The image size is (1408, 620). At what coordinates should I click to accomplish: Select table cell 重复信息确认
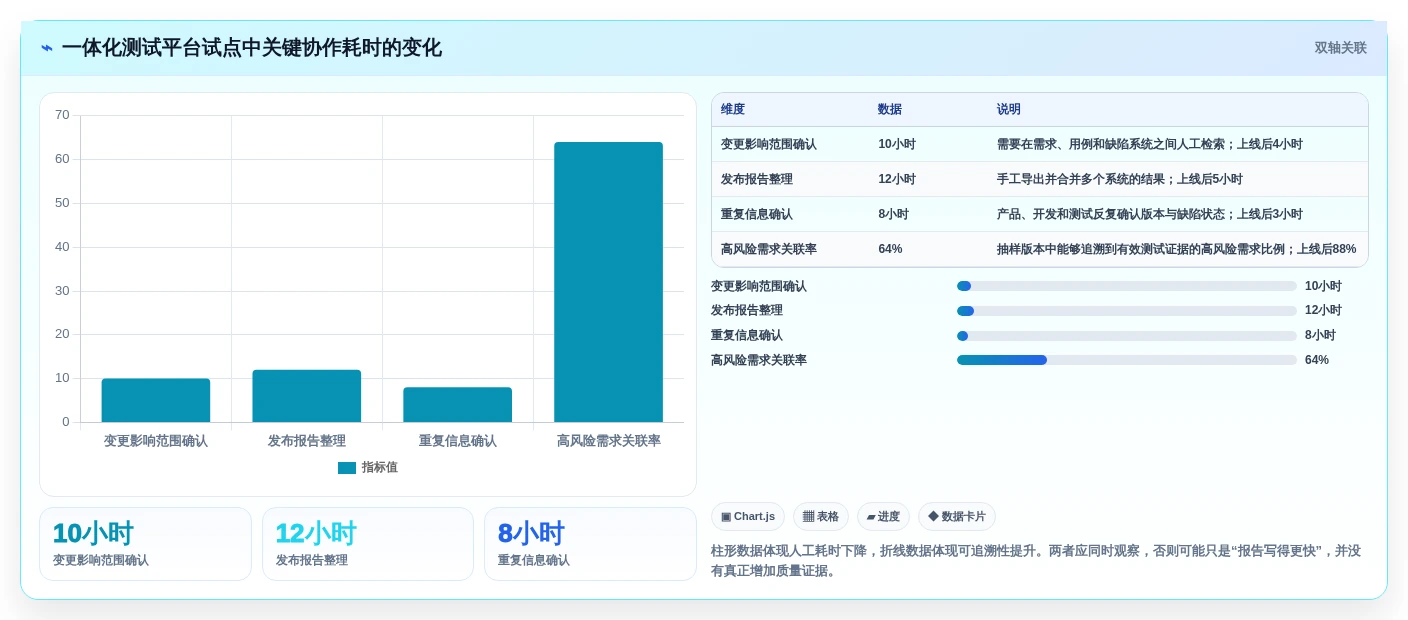757,214
